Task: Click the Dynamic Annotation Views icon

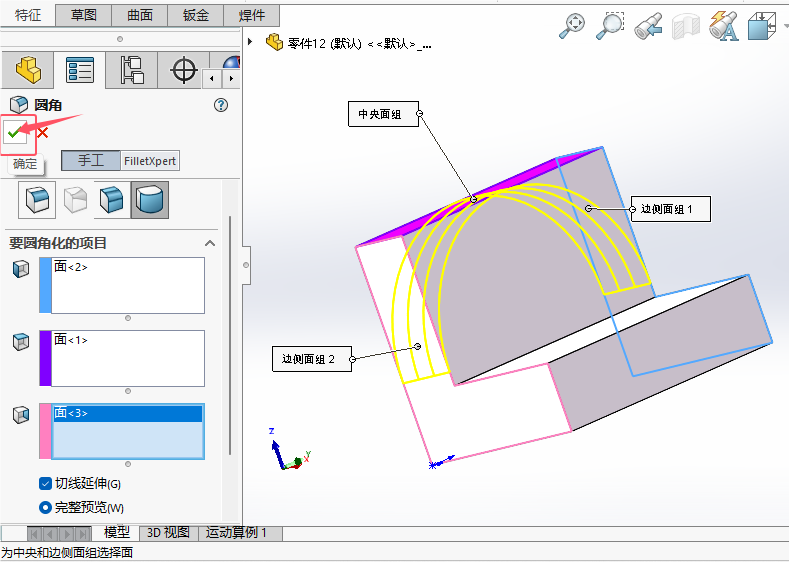Action: tap(724, 26)
